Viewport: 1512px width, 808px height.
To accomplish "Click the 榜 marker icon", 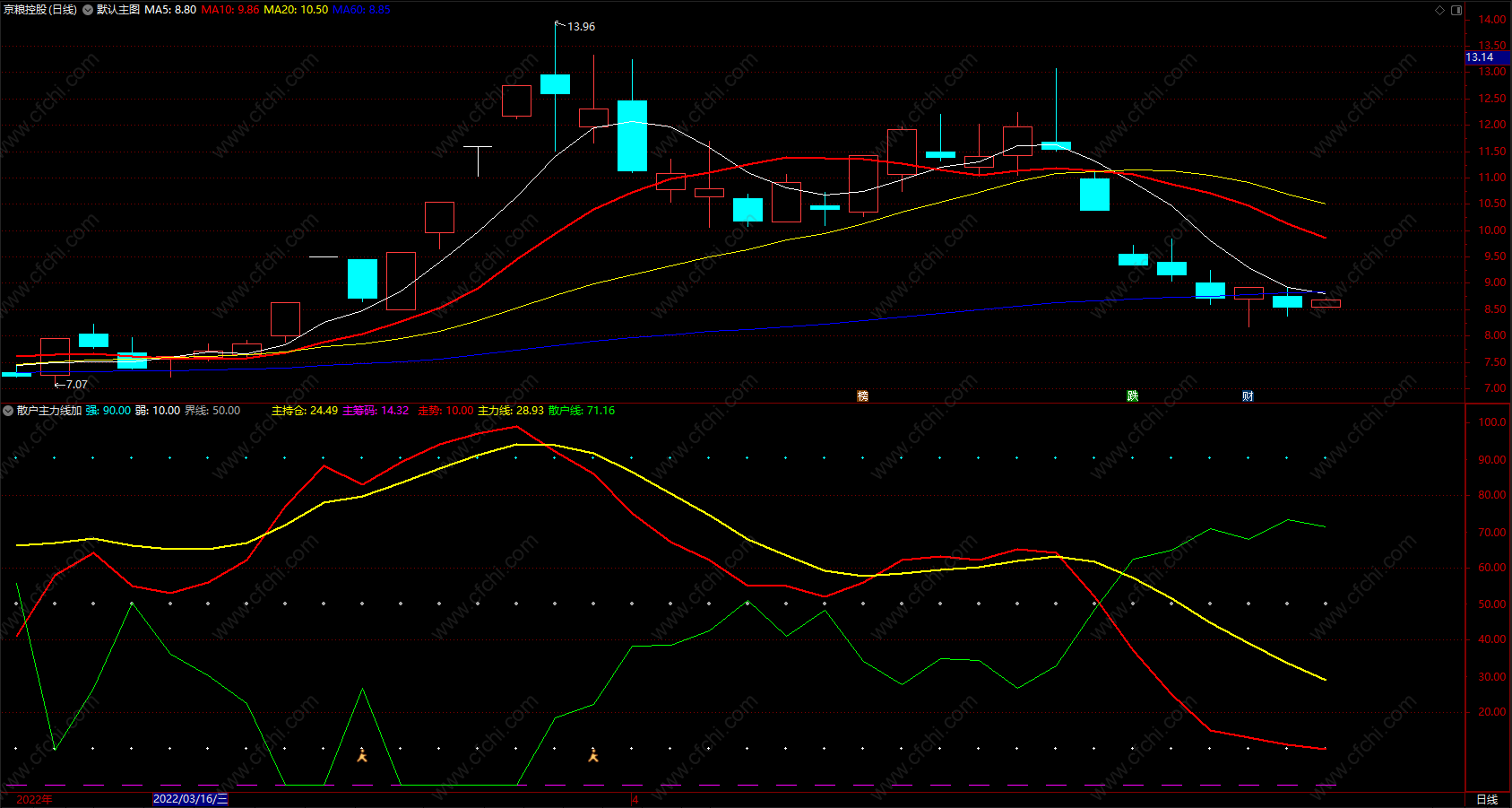I will (862, 395).
